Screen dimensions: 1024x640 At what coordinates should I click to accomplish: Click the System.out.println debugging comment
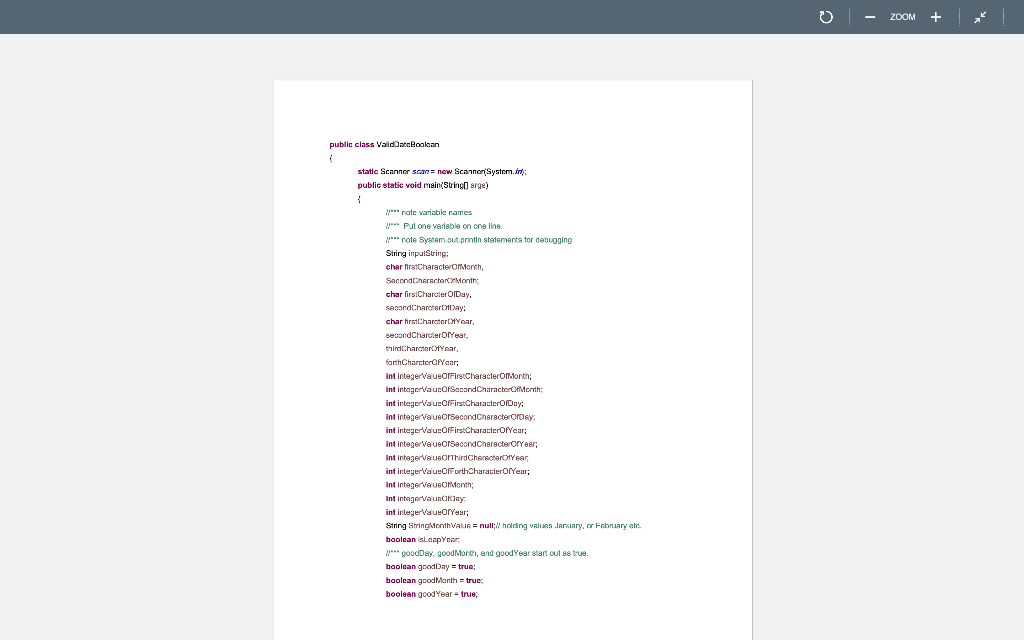tap(479, 239)
